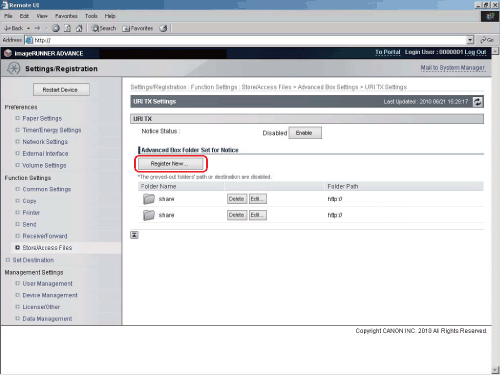This screenshot has width=500, height=375.
Task: Click the first share folder icon
Action: pos(149,199)
